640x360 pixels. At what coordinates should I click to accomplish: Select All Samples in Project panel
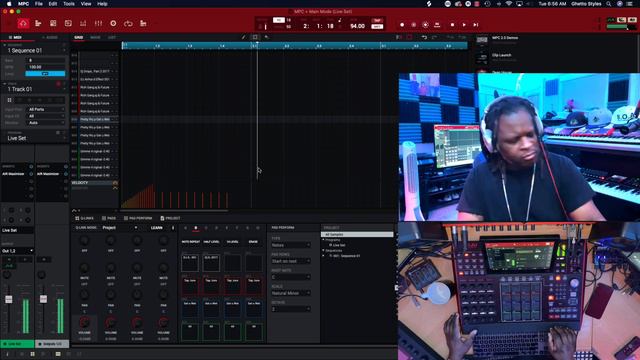pos(357,235)
